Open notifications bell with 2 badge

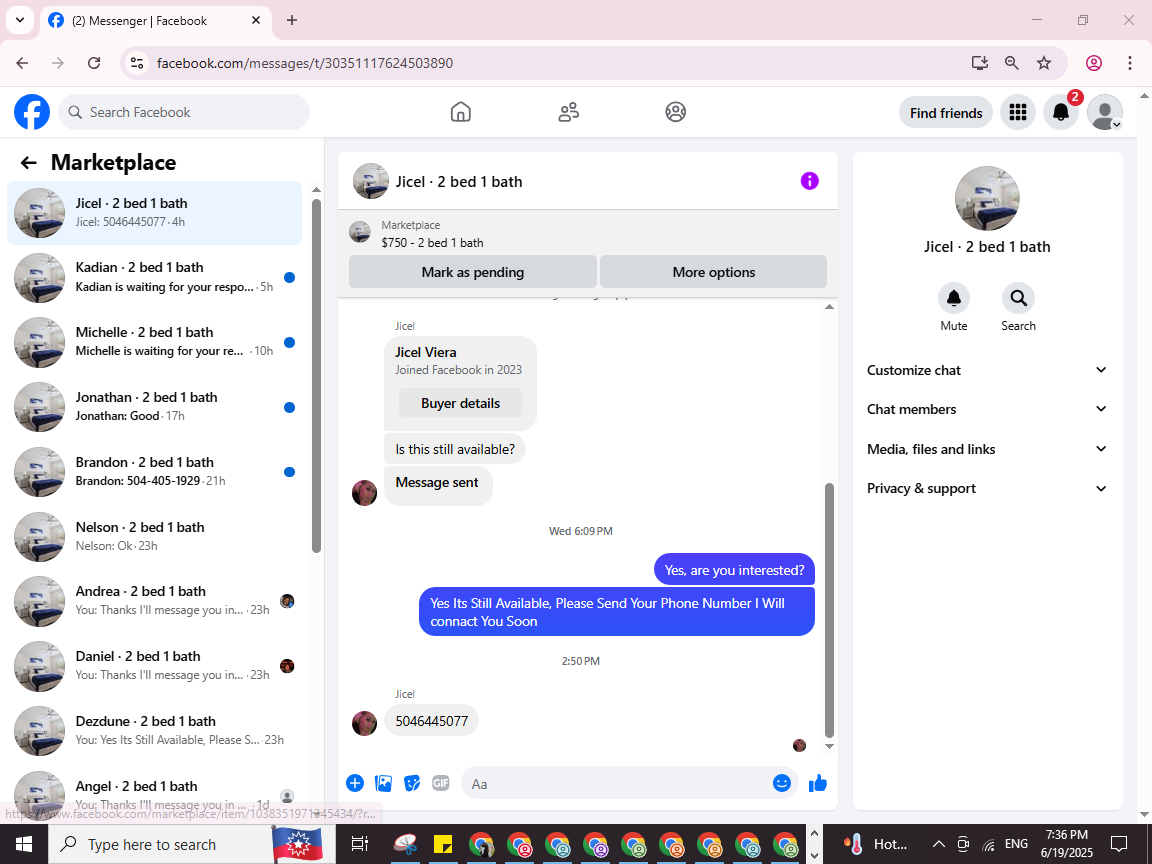click(x=1061, y=112)
